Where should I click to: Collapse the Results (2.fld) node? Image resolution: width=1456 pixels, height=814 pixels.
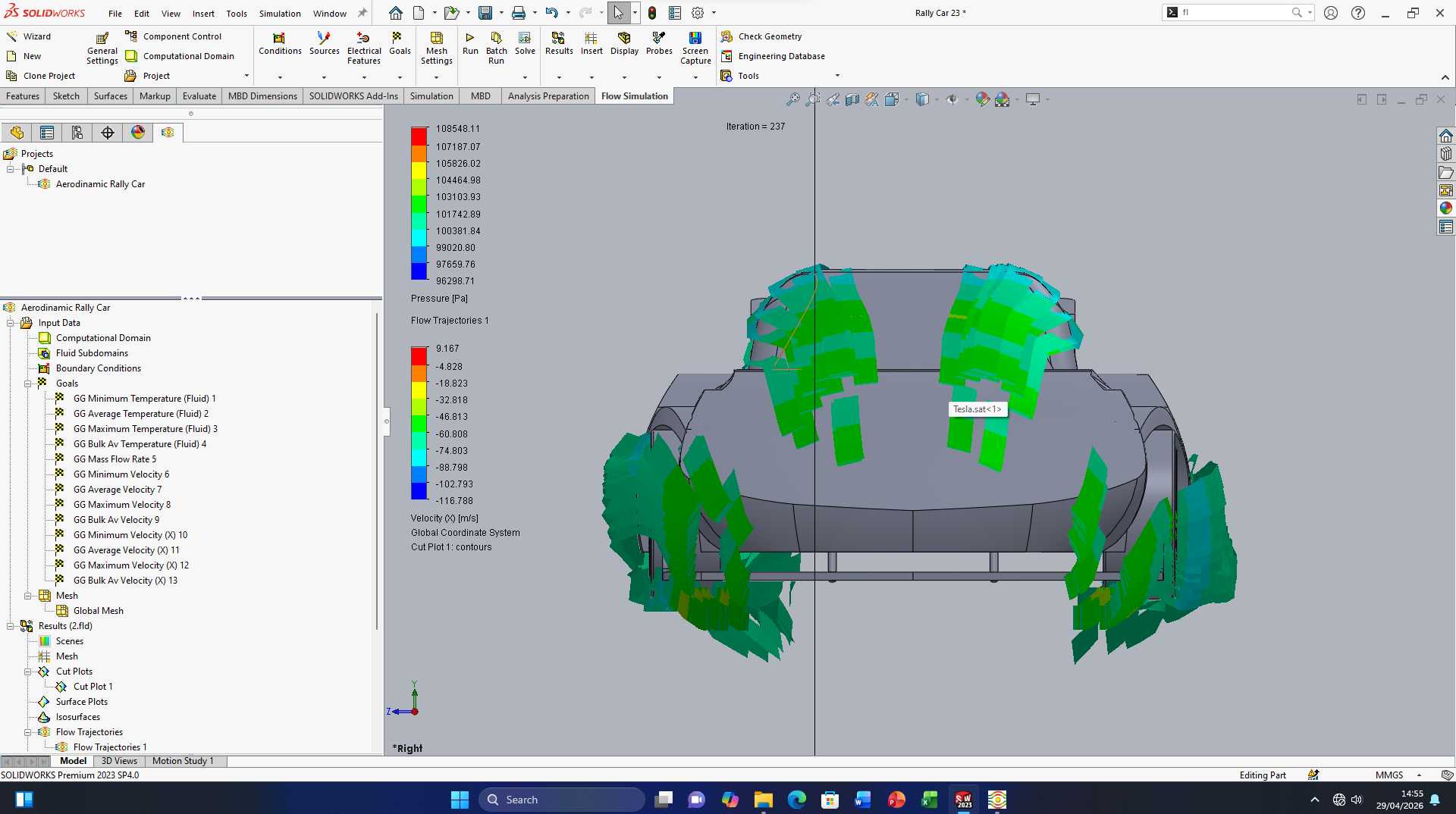point(11,626)
